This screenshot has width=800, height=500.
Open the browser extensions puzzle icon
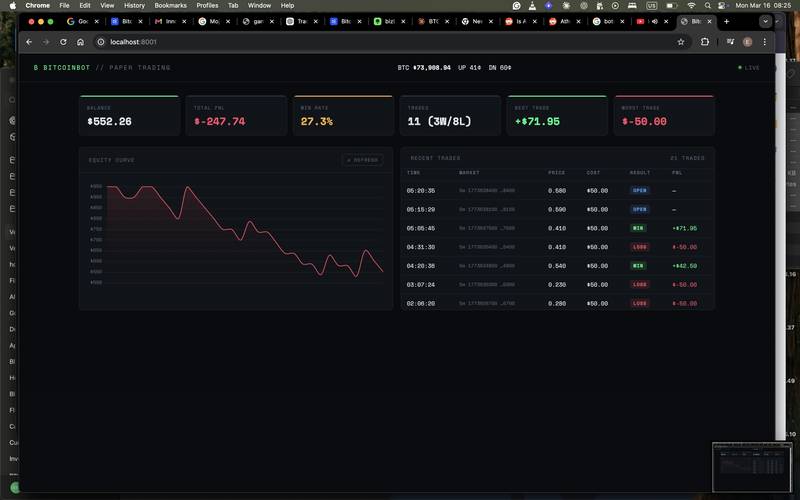[x=705, y=42]
